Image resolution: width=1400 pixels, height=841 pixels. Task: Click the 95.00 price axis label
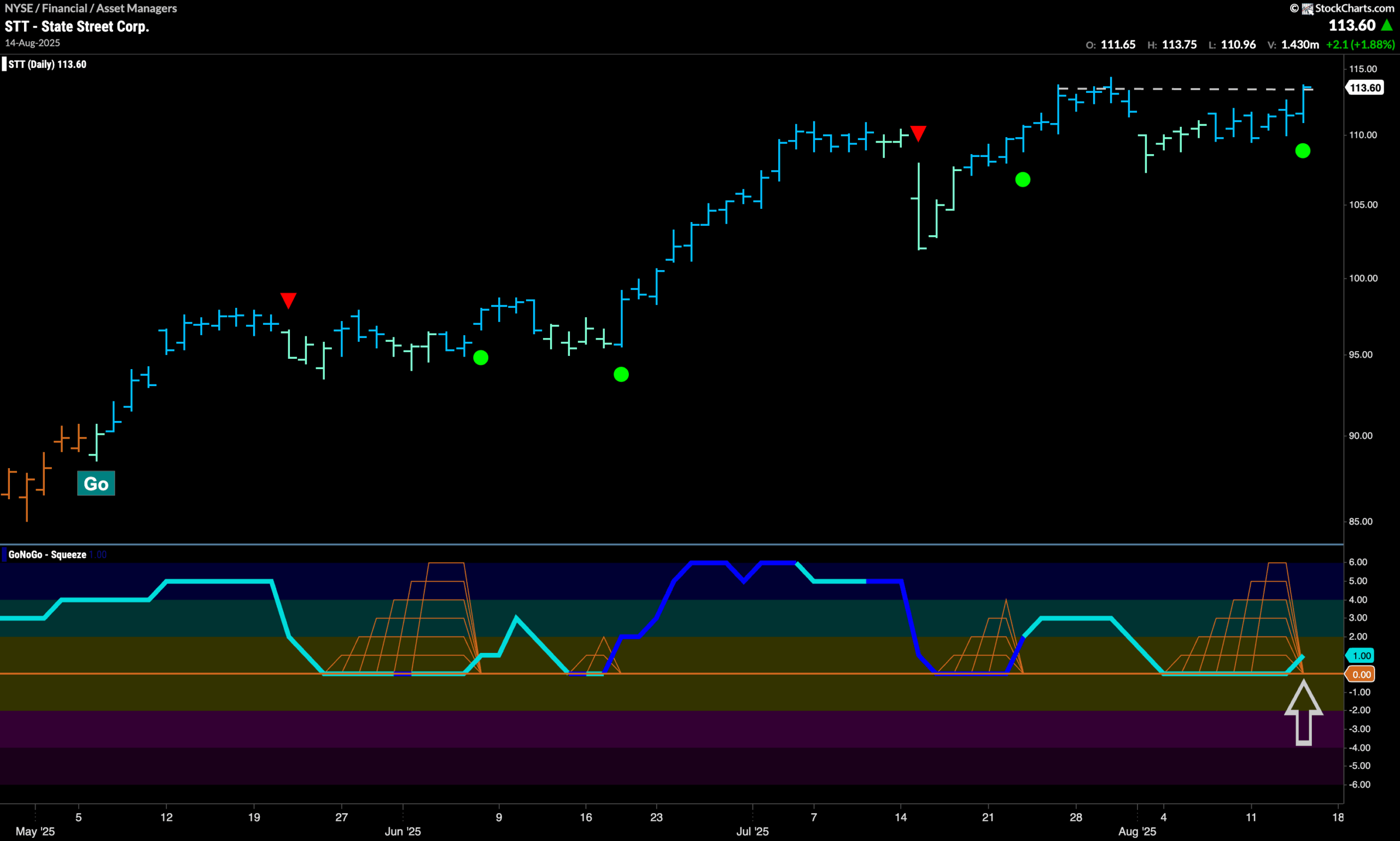(1360, 354)
